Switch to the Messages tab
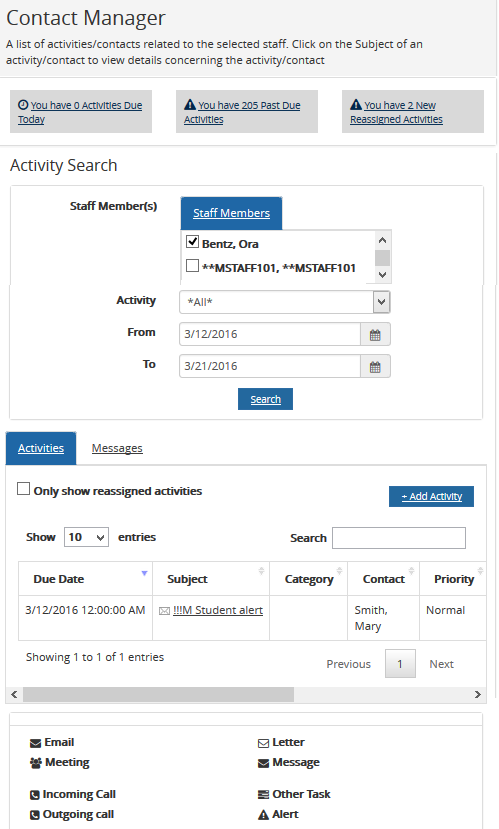The image size is (499, 829). (117, 448)
